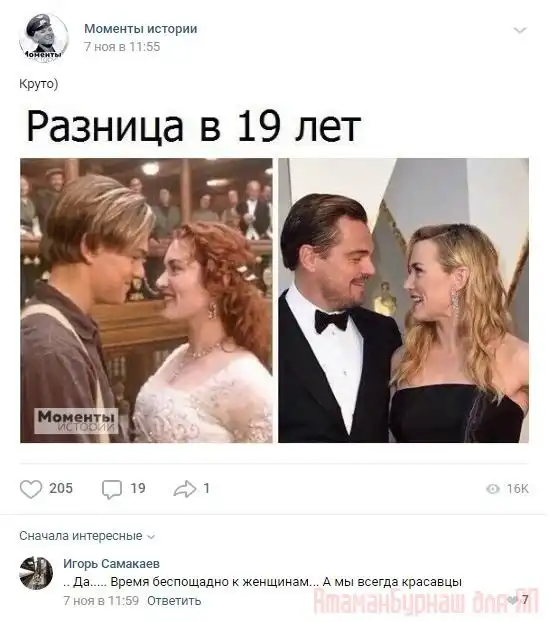
Task: Open the right red carpet photo
Action: [x=403, y=300]
